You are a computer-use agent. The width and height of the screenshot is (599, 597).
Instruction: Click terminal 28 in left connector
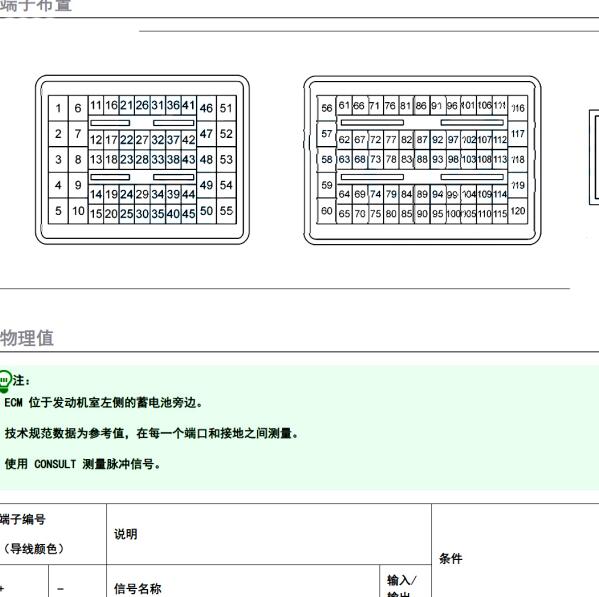click(x=142, y=159)
